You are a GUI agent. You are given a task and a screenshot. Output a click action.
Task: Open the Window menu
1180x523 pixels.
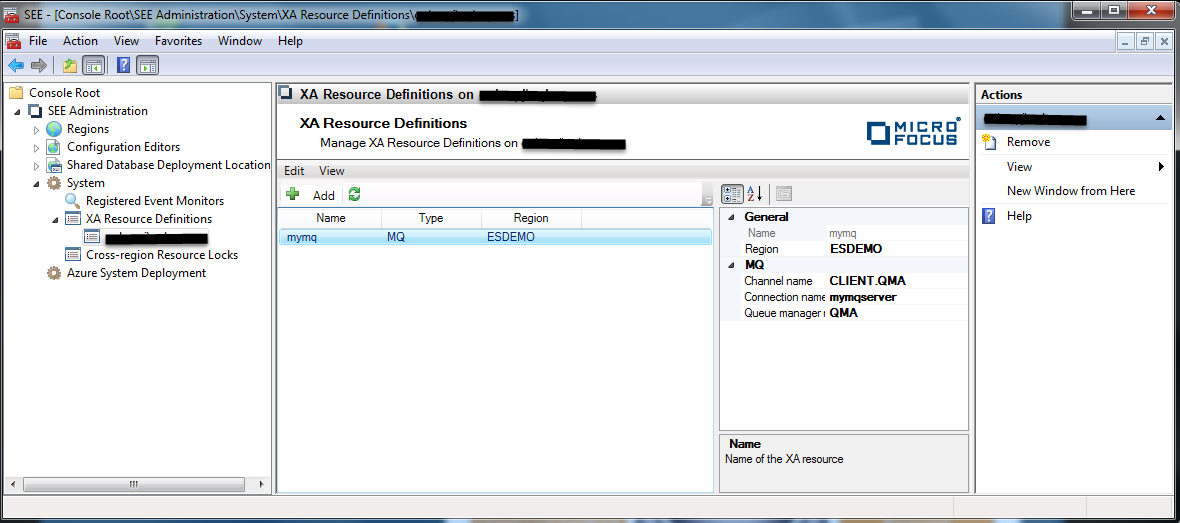point(240,41)
